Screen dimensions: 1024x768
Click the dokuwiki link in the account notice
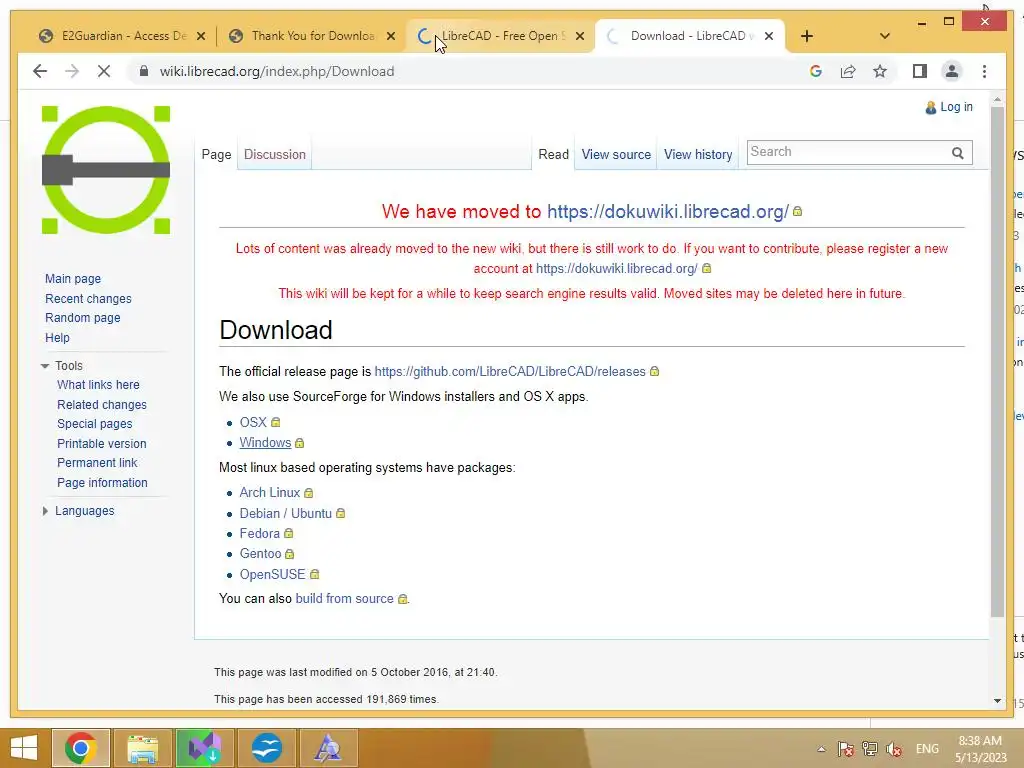pyautogui.click(x=616, y=268)
